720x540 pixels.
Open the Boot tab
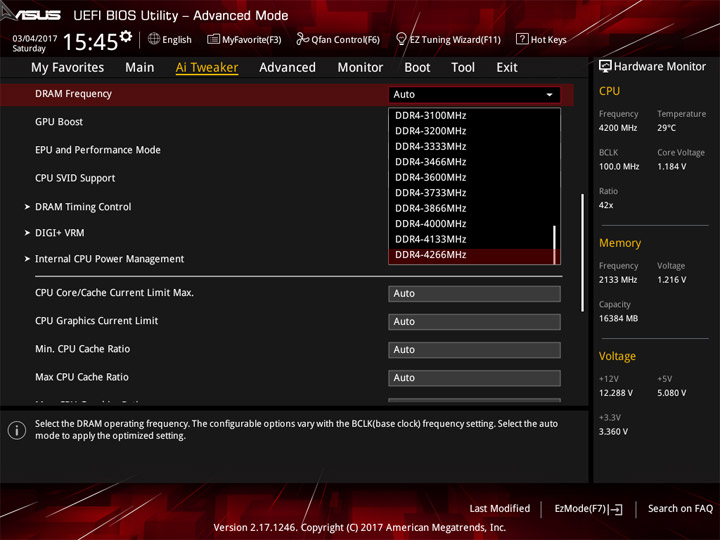(x=417, y=68)
